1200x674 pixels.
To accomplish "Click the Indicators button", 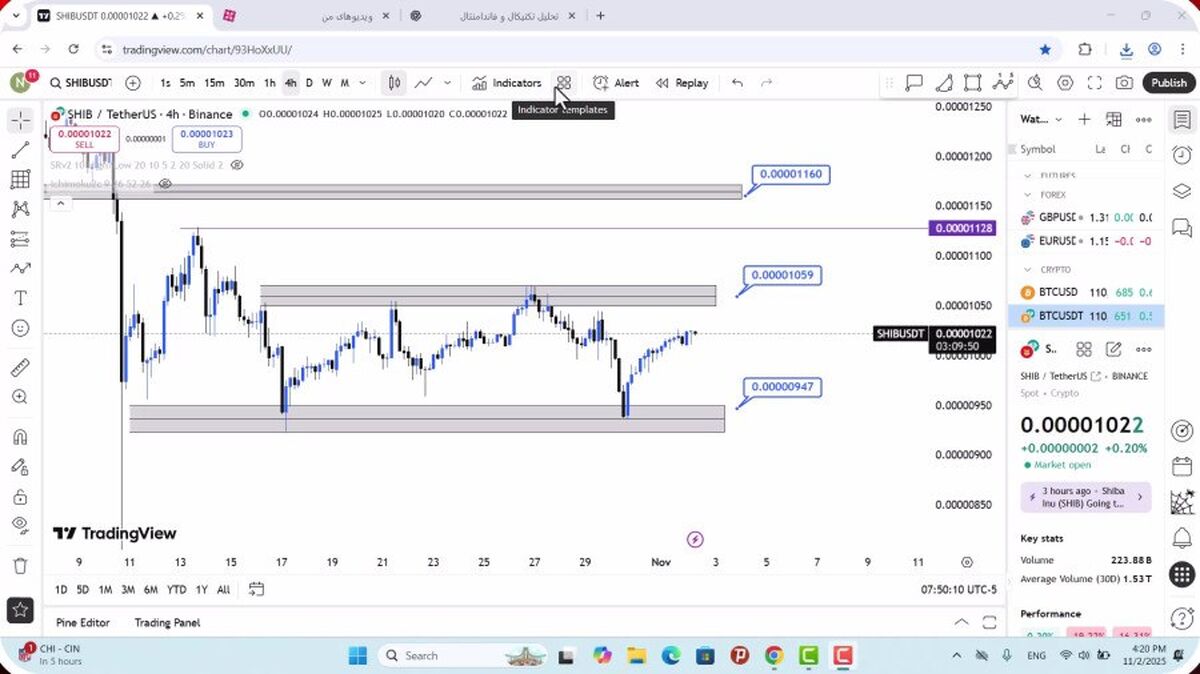I will [507, 83].
